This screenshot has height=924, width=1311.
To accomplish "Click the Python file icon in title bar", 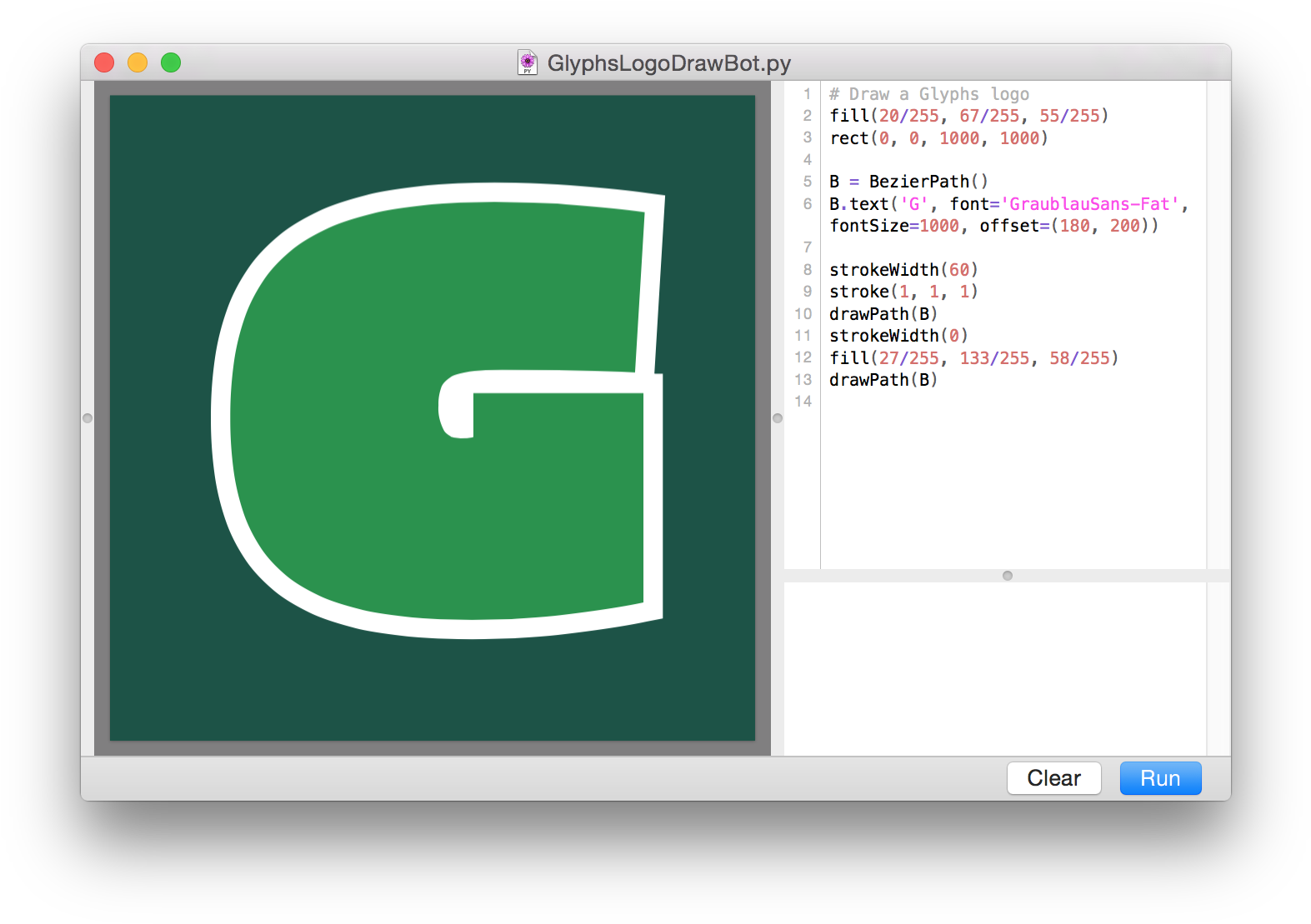I will point(528,62).
